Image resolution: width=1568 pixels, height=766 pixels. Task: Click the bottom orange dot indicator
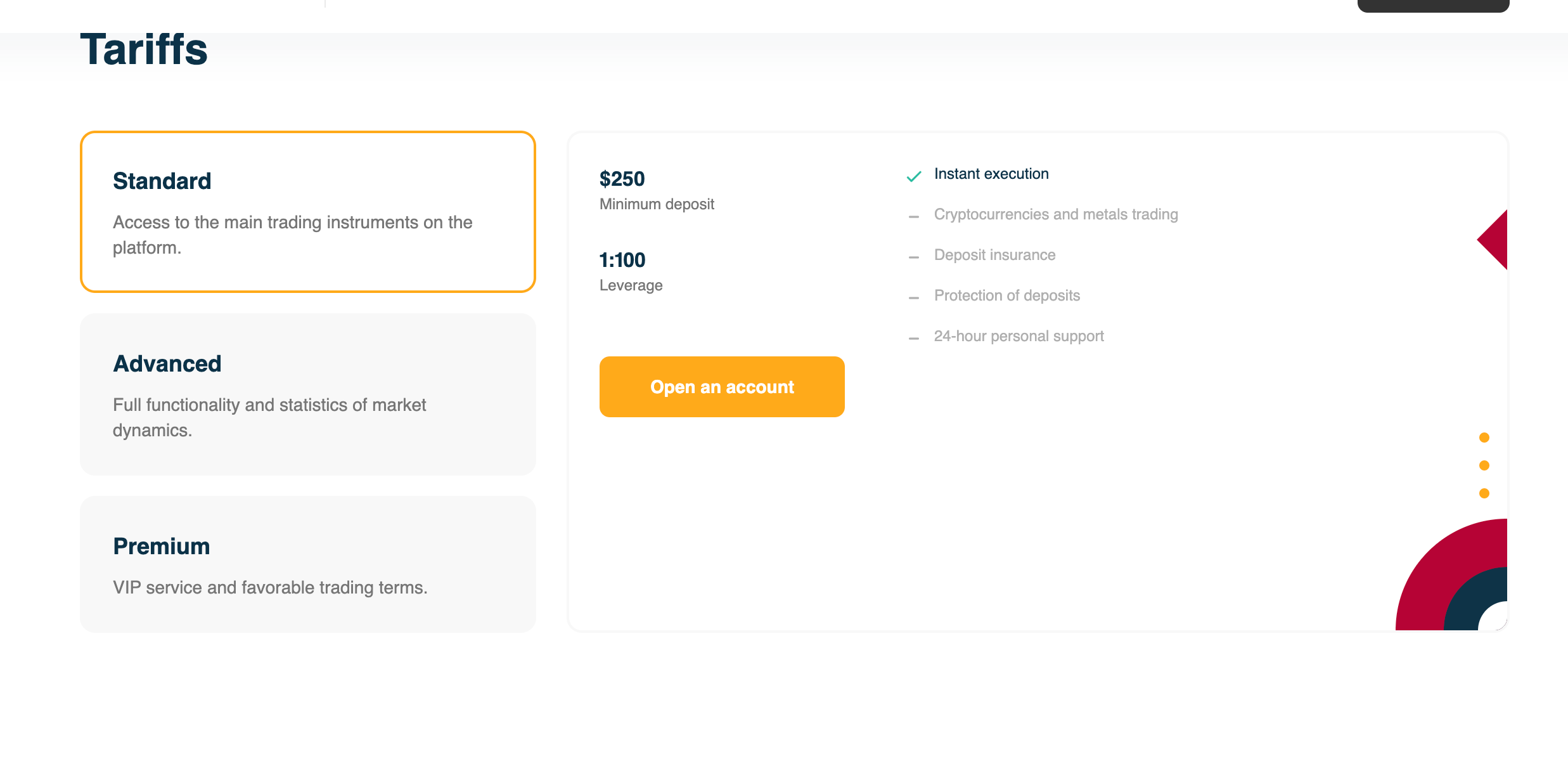point(1484,493)
